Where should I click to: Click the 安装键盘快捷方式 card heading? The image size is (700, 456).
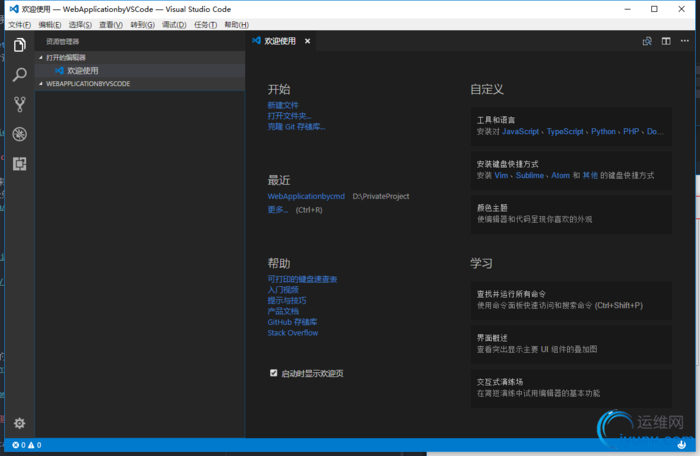(x=508, y=164)
